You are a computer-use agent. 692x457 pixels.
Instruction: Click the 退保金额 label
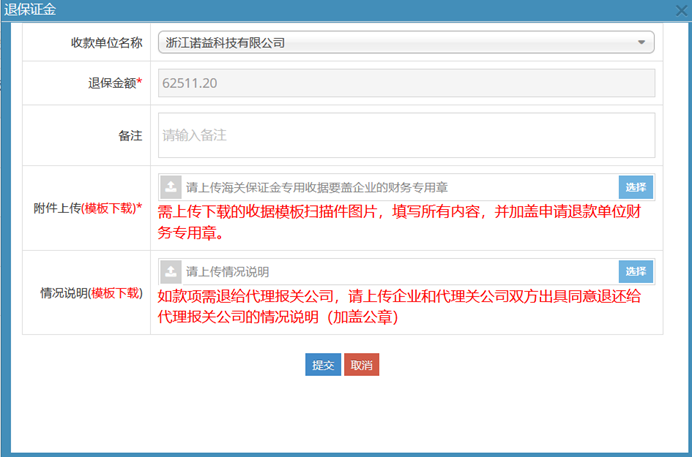point(115,83)
